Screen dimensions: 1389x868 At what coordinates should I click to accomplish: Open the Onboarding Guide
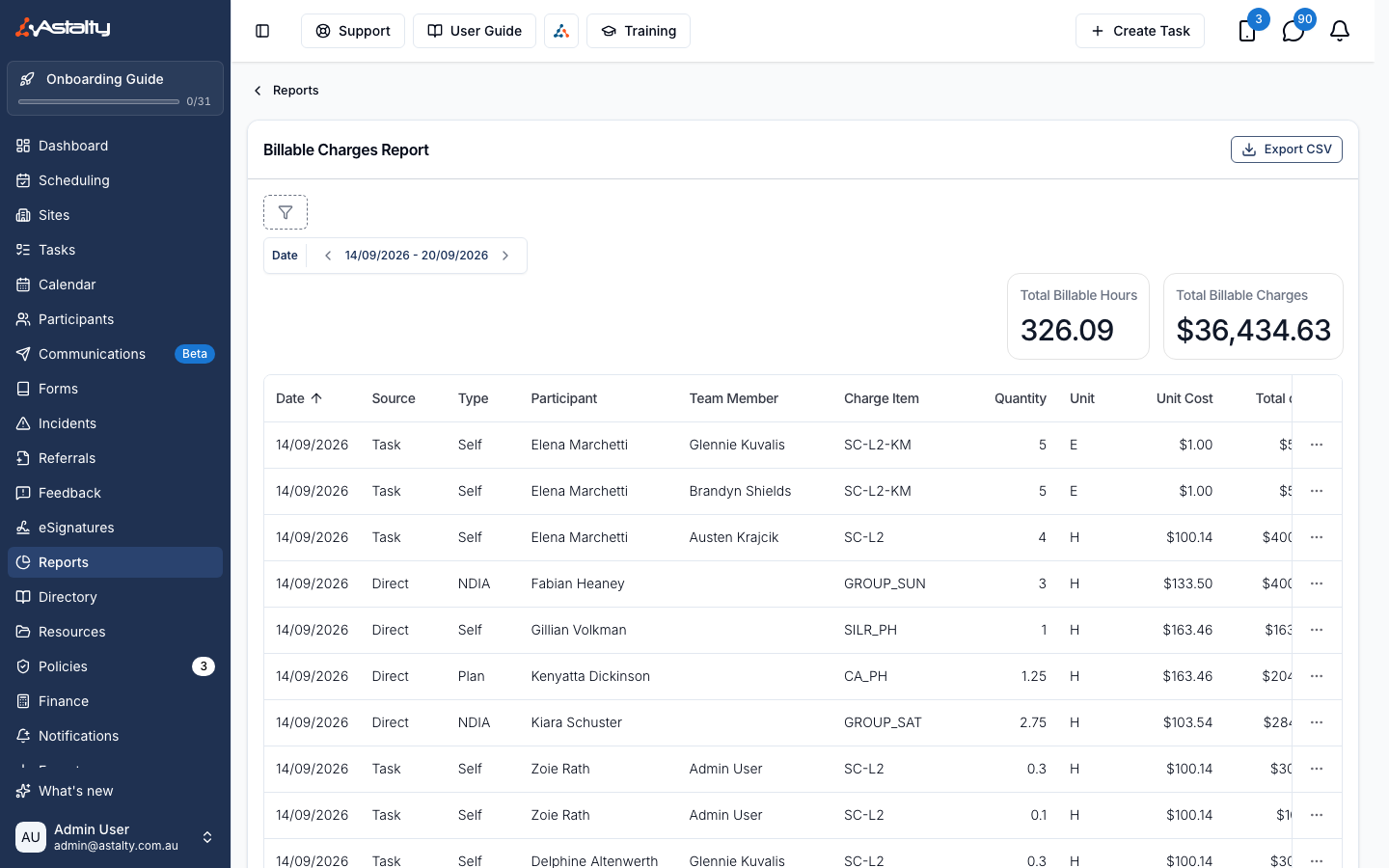(x=115, y=88)
